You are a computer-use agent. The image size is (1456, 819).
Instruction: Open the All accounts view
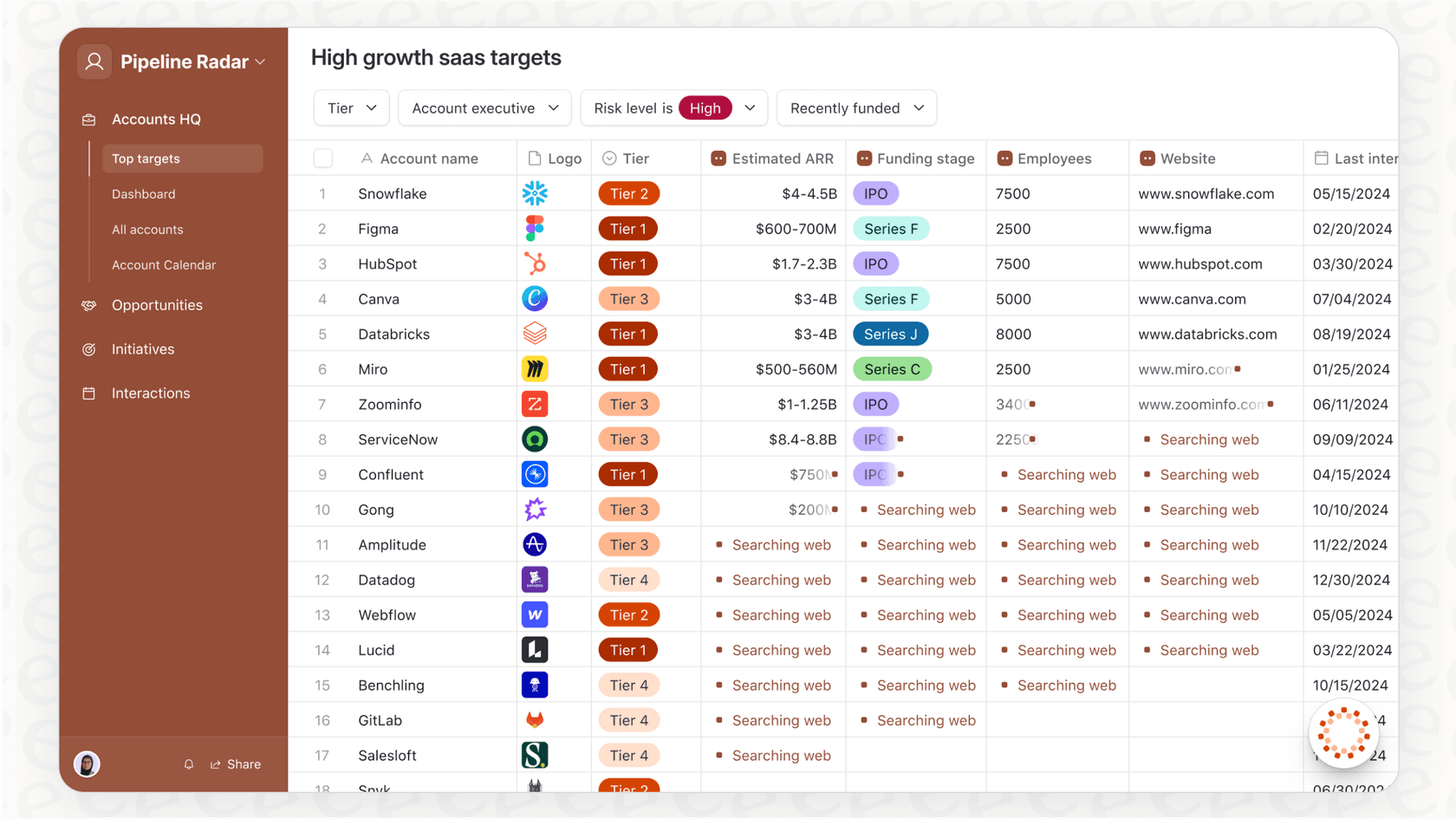coord(147,230)
